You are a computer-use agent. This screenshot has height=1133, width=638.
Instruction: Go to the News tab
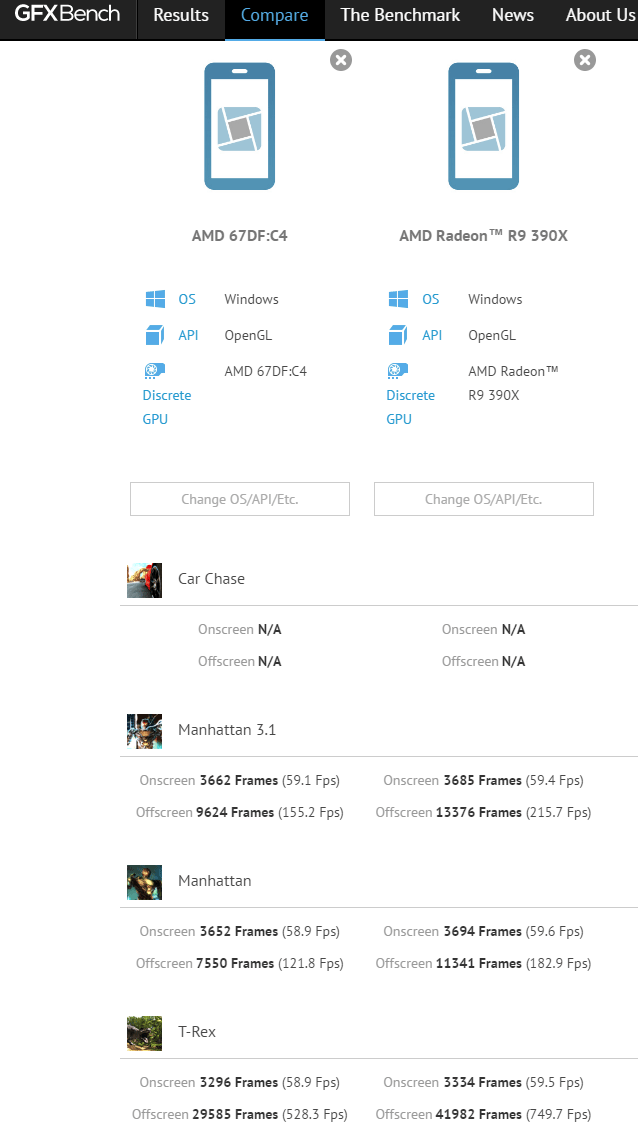(513, 15)
